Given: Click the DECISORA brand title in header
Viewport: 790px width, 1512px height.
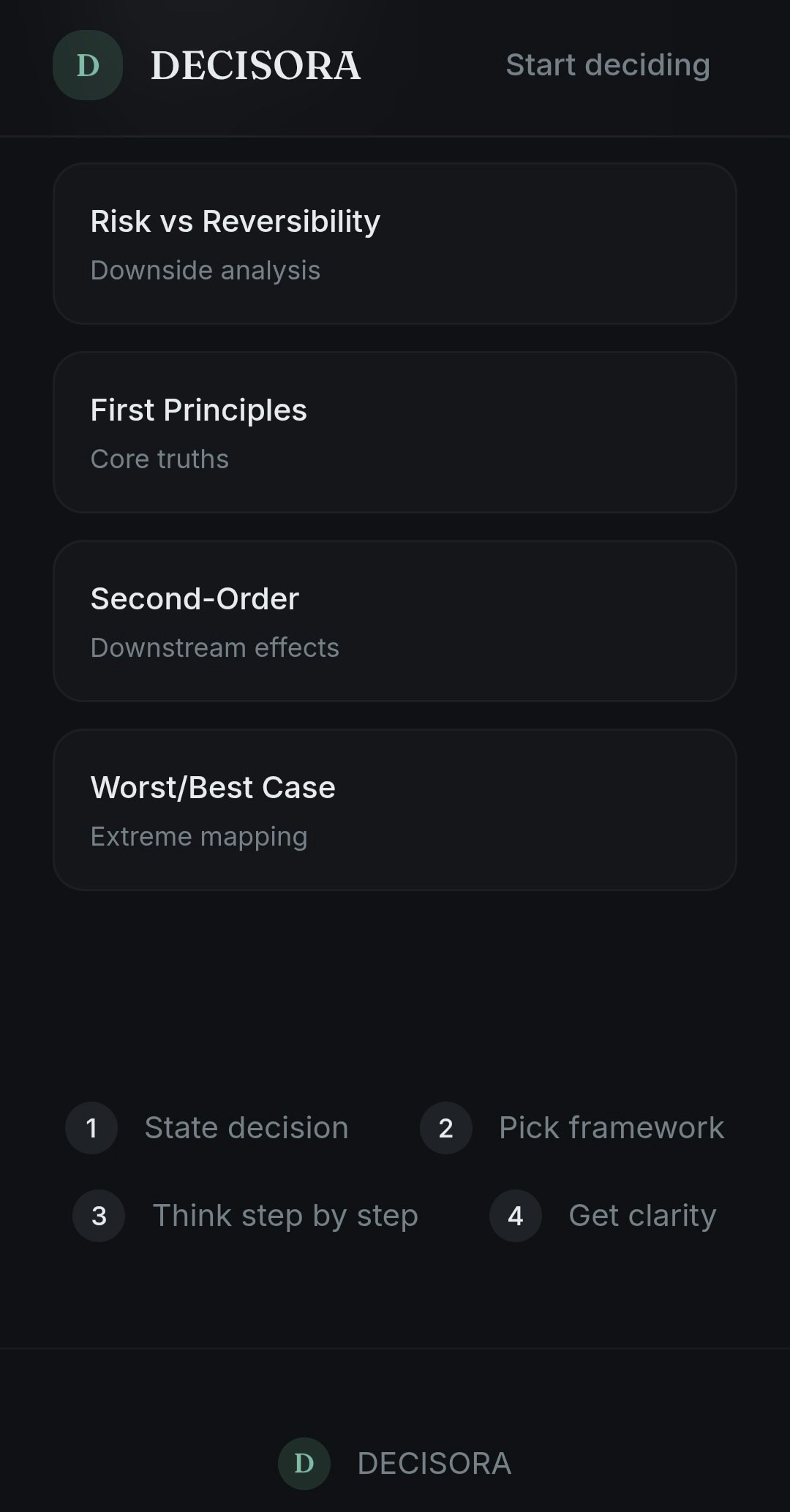Looking at the screenshot, I should (255, 65).
